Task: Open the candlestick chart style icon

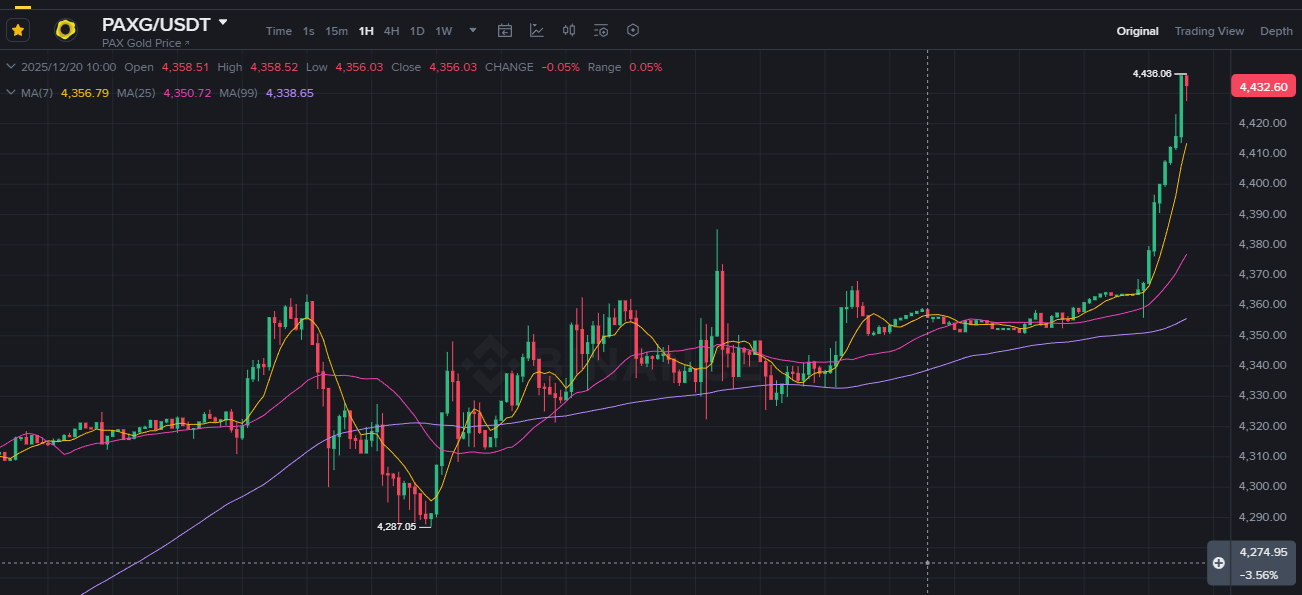Action: click(x=569, y=31)
